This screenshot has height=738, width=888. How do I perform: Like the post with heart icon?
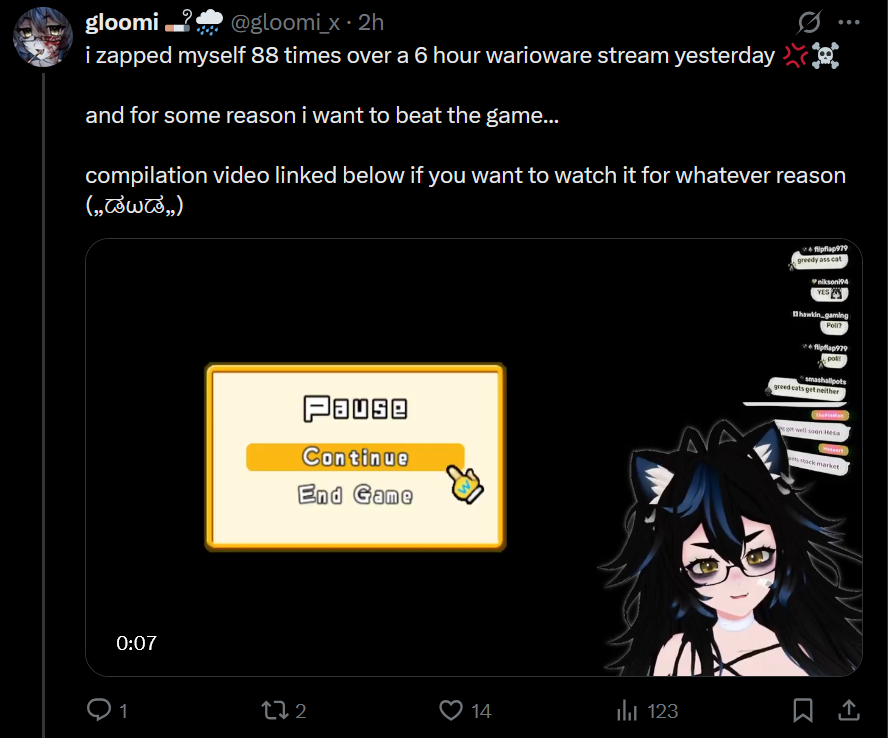451,710
